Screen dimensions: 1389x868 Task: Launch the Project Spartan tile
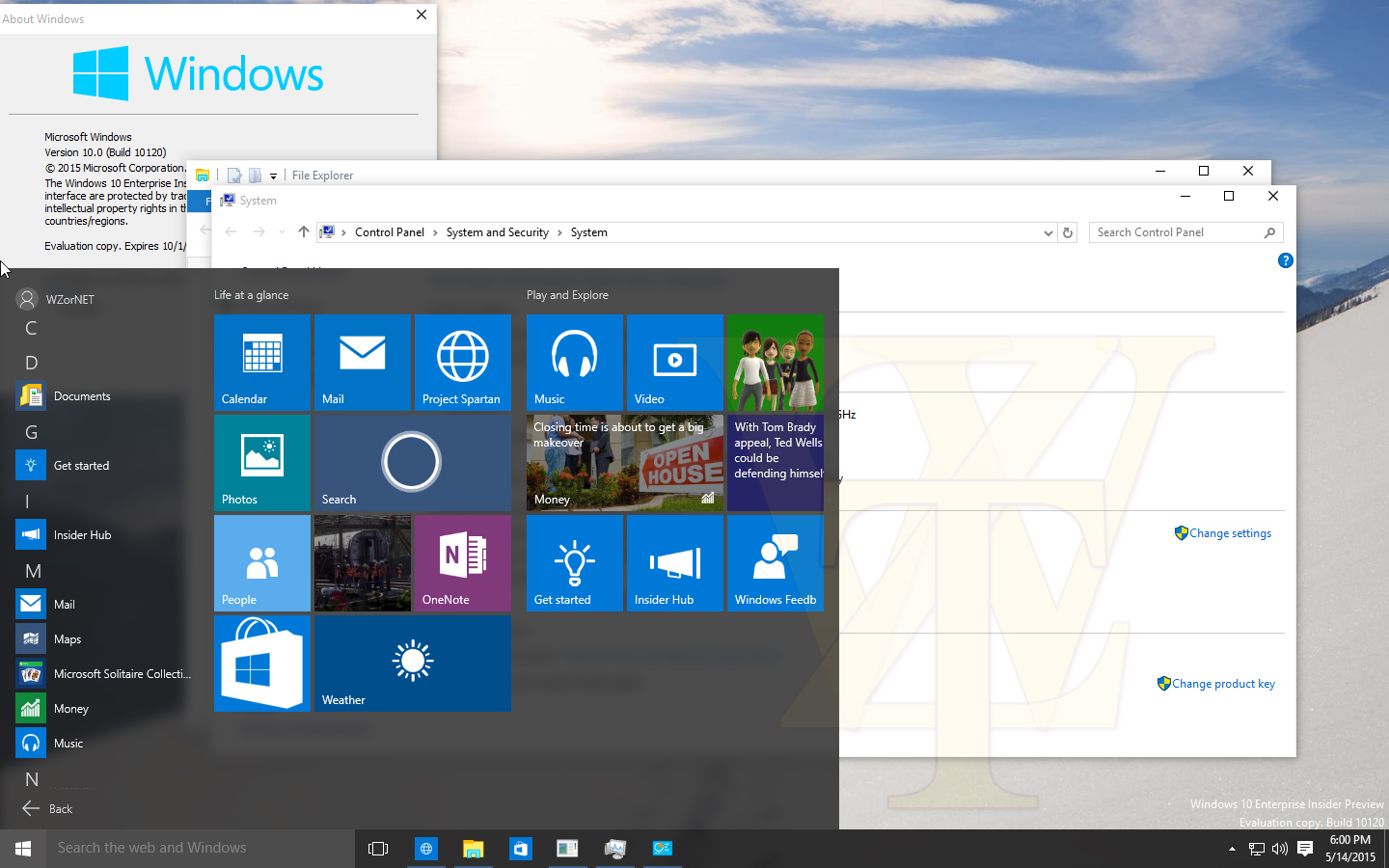tap(463, 363)
